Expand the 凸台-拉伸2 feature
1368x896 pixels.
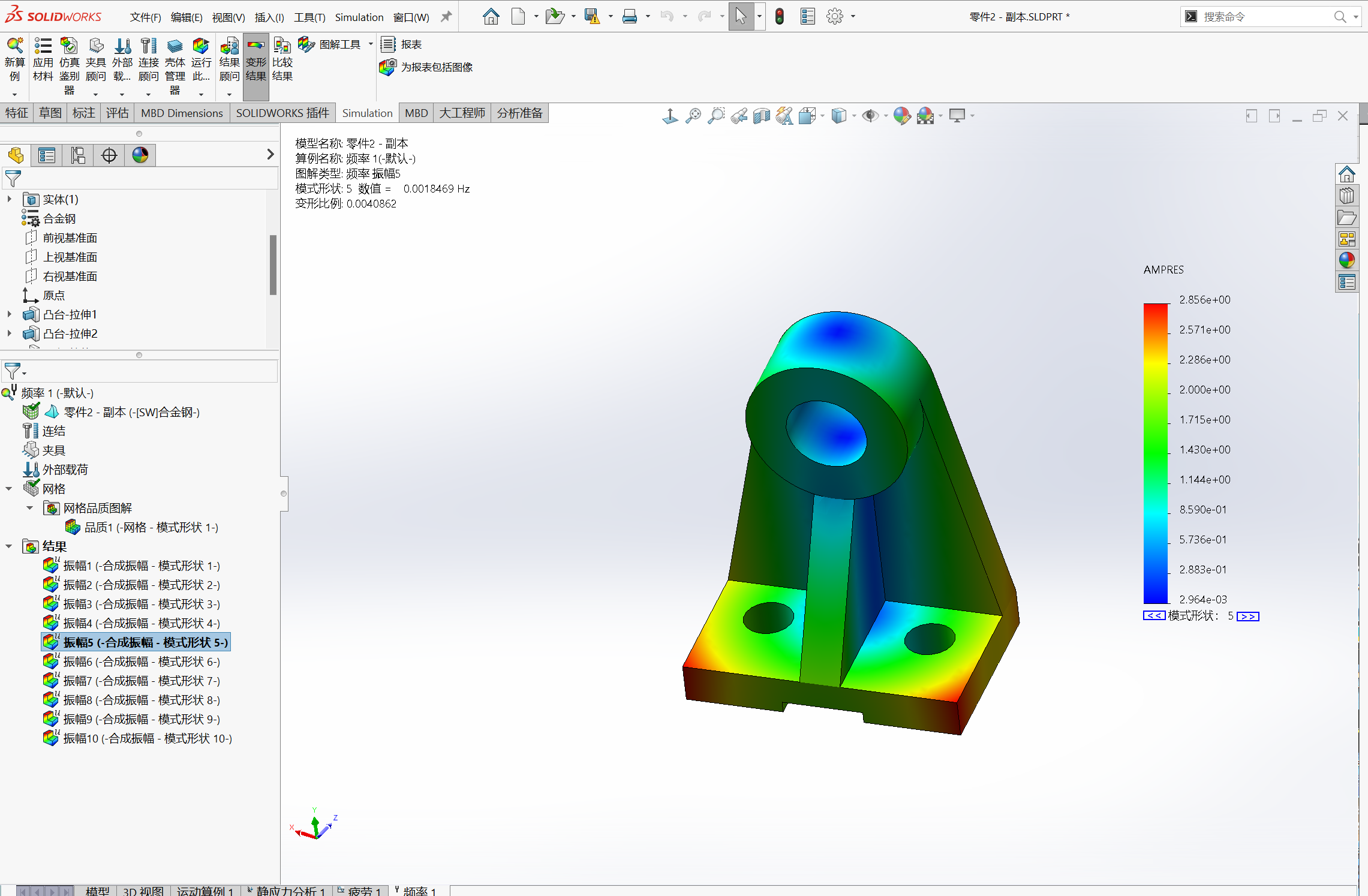(x=9, y=333)
